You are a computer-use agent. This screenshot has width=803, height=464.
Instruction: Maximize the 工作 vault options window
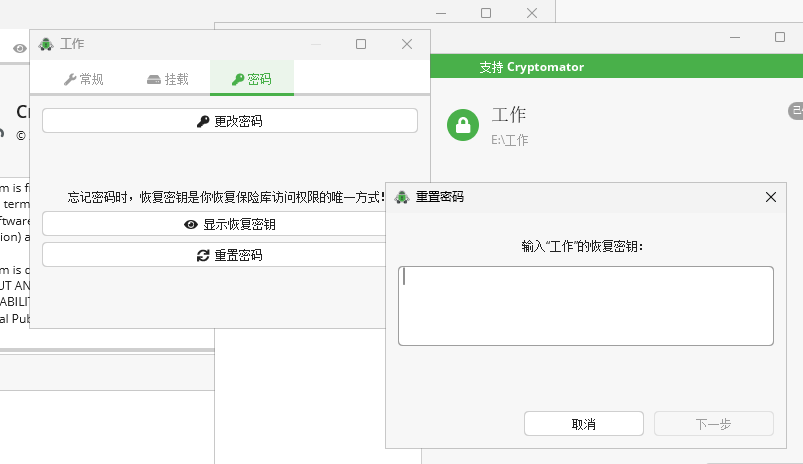tap(361, 44)
